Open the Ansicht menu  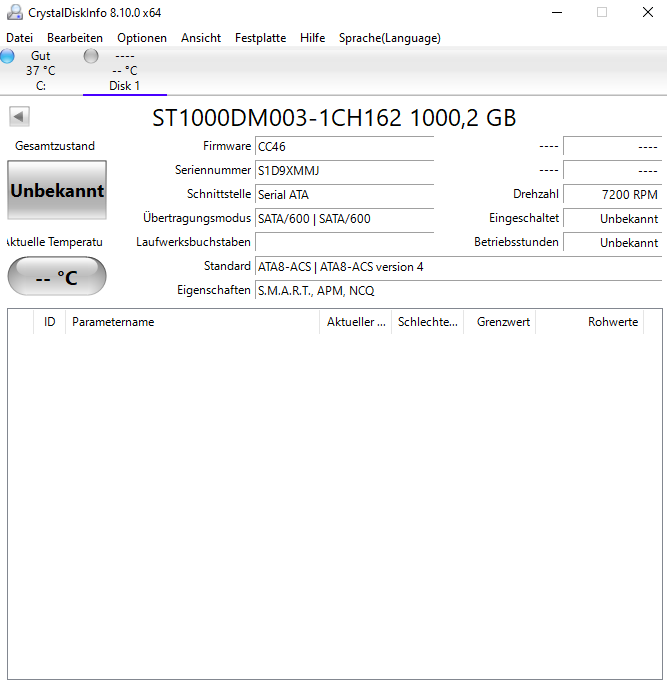point(201,38)
